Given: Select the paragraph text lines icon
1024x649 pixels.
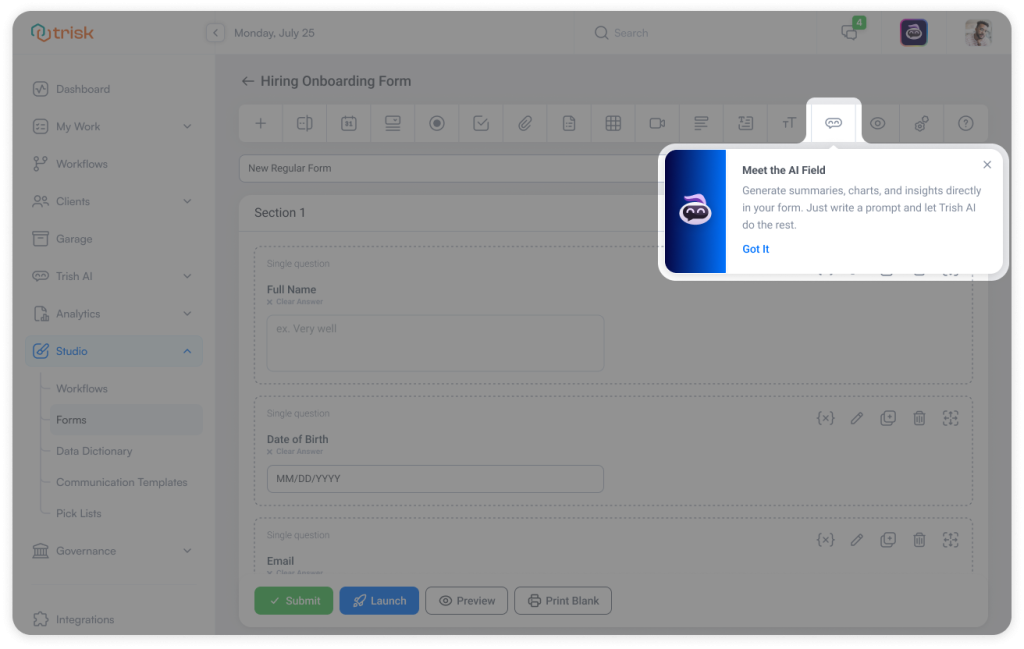Looking at the screenshot, I should click(x=701, y=123).
